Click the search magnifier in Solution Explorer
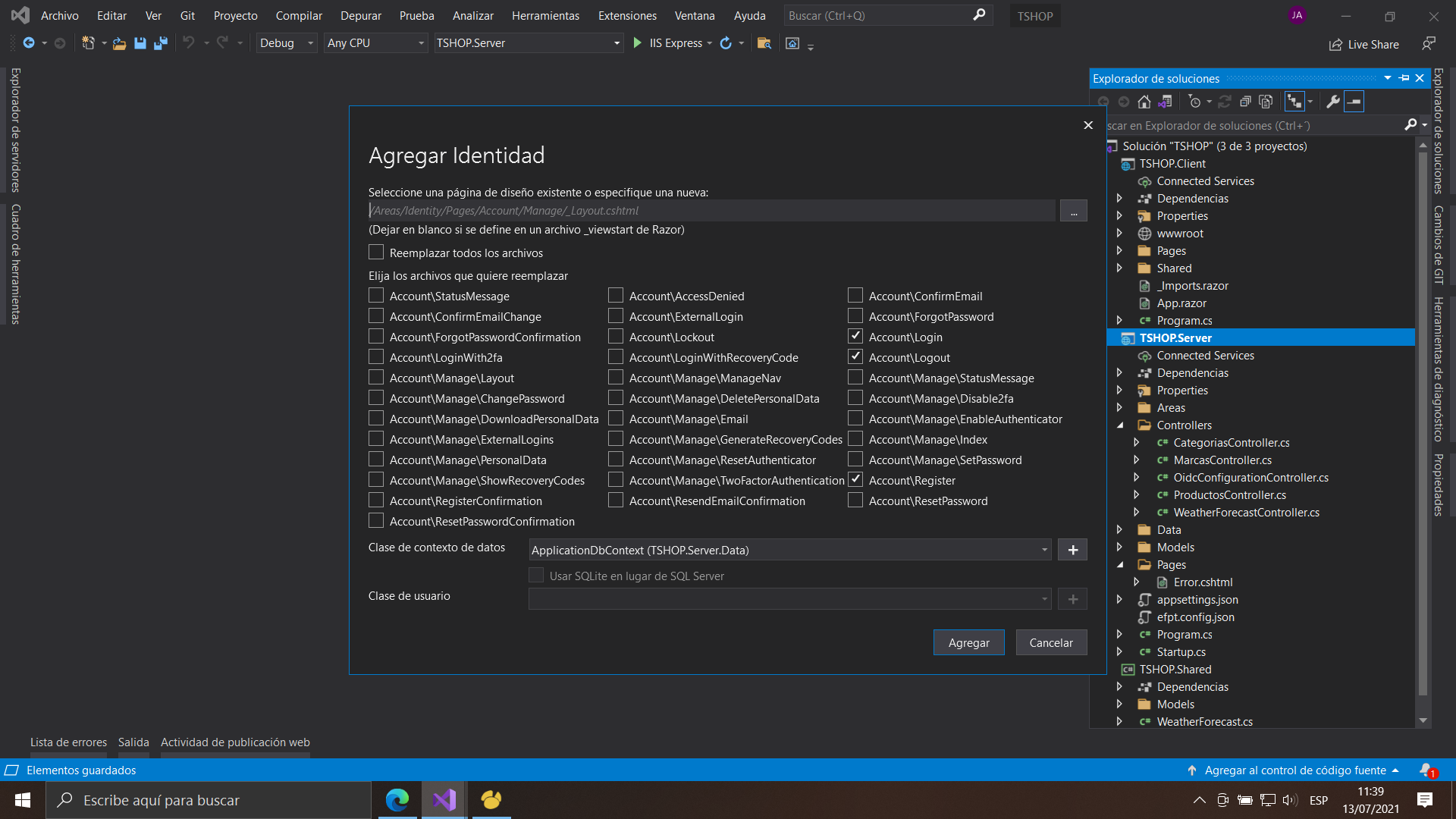 [1410, 125]
